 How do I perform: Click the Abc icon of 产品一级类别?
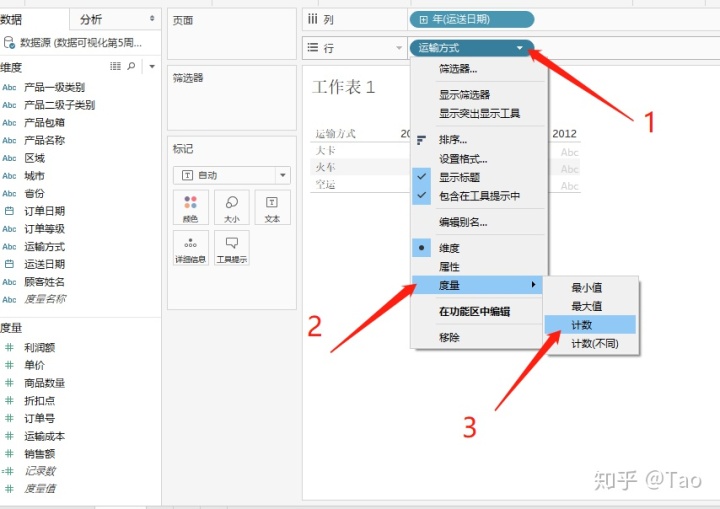pyautogui.click(x=9, y=87)
